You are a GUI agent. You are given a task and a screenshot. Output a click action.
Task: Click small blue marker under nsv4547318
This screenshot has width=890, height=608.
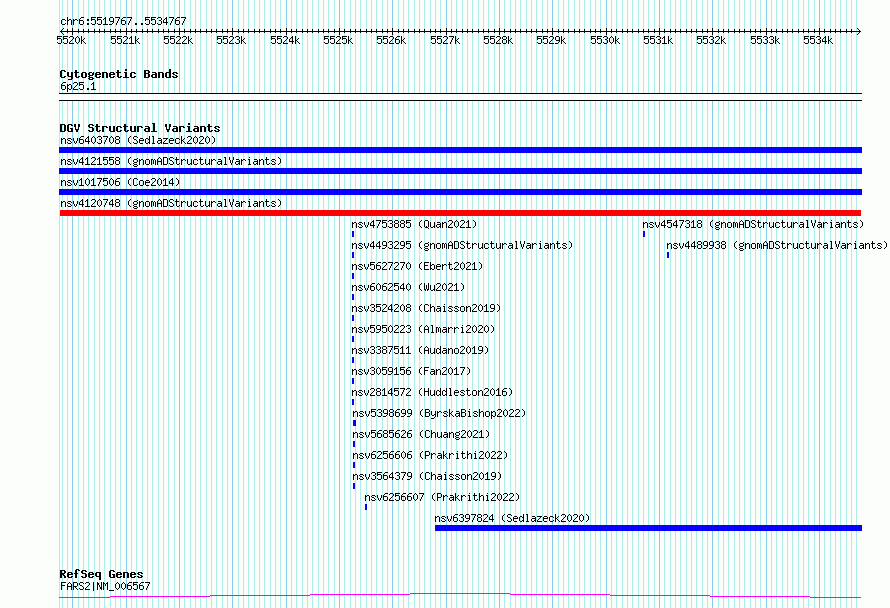click(644, 234)
